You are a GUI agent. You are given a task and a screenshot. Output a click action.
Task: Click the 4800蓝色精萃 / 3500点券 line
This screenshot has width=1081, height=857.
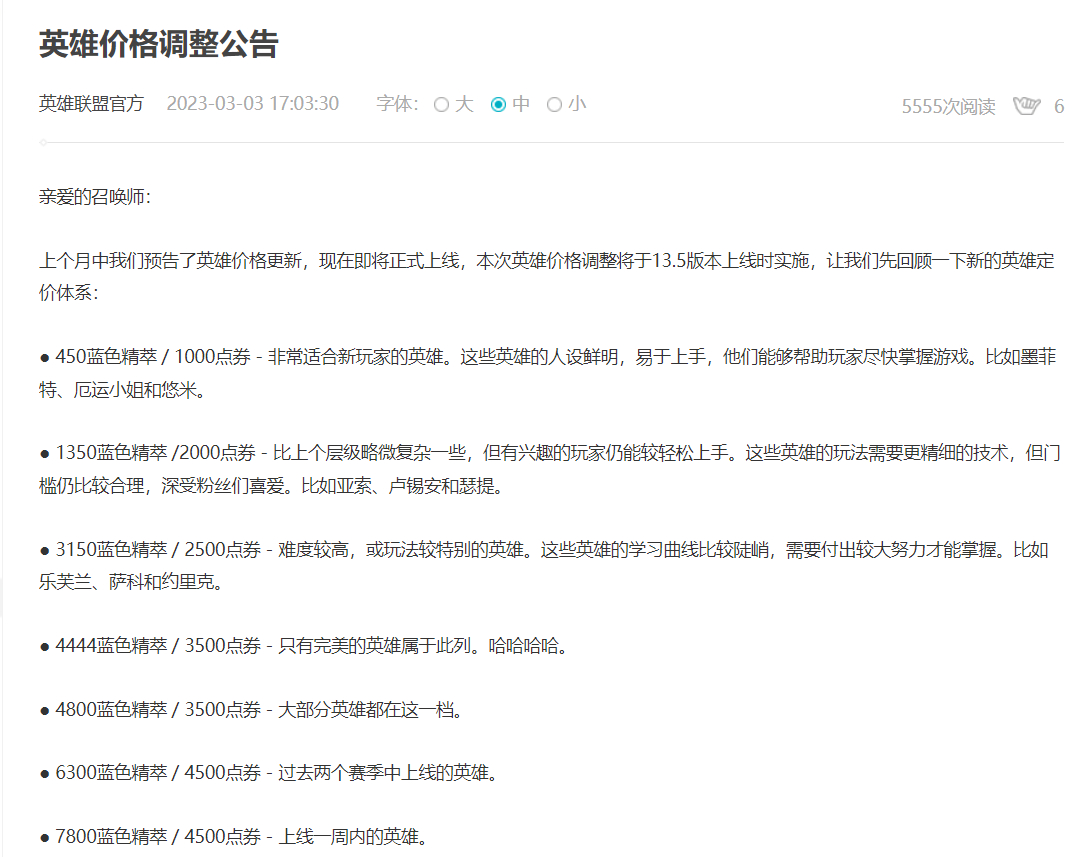251,709
